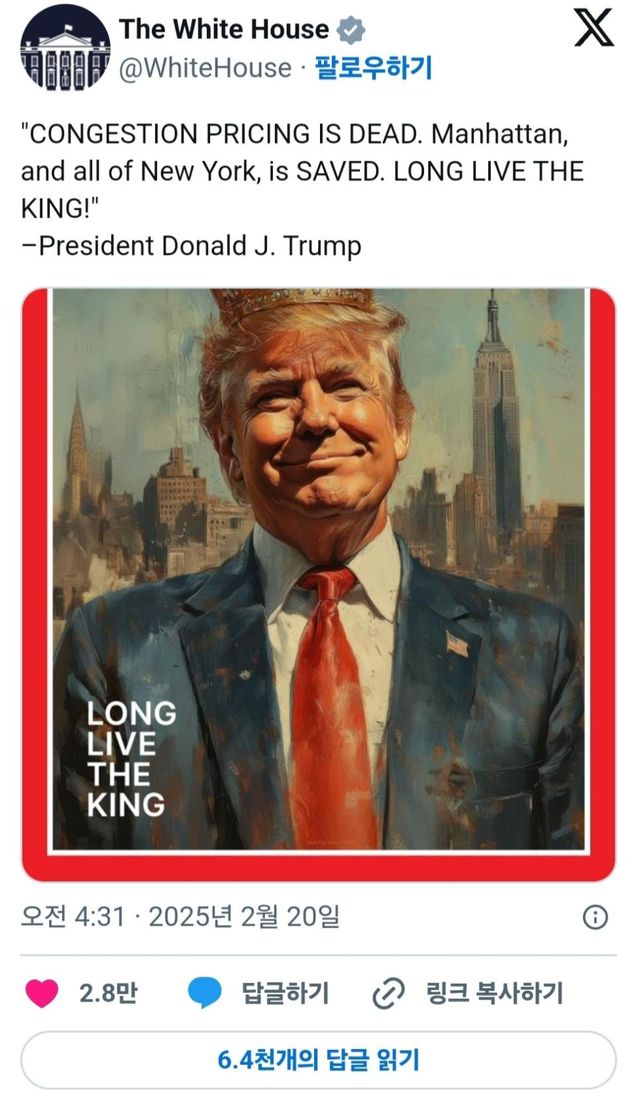Click the 2.8만 like count
640x1094 pixels.
pos(107,992)
